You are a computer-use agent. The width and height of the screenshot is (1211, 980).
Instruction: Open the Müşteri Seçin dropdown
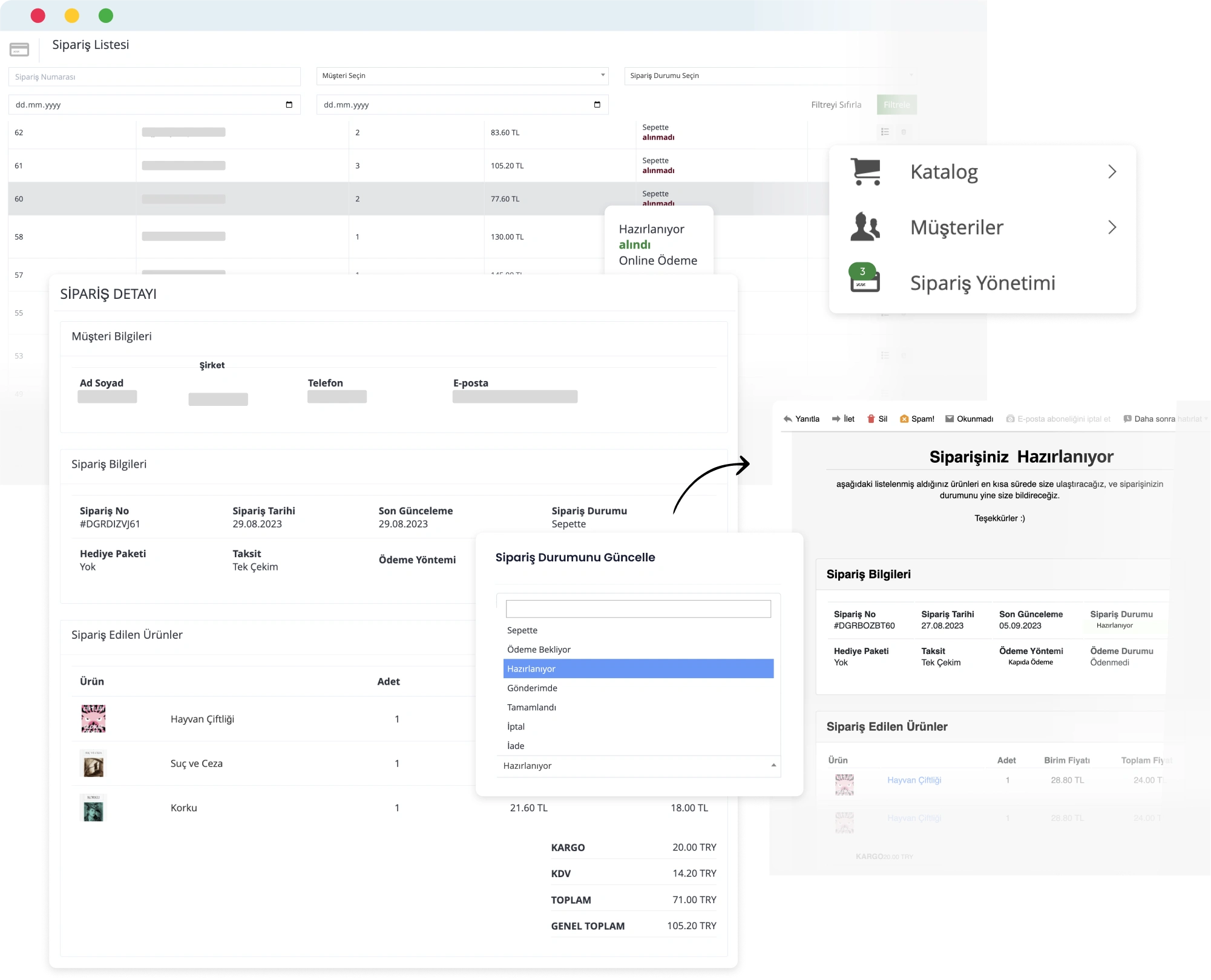[x=462, y=76]
